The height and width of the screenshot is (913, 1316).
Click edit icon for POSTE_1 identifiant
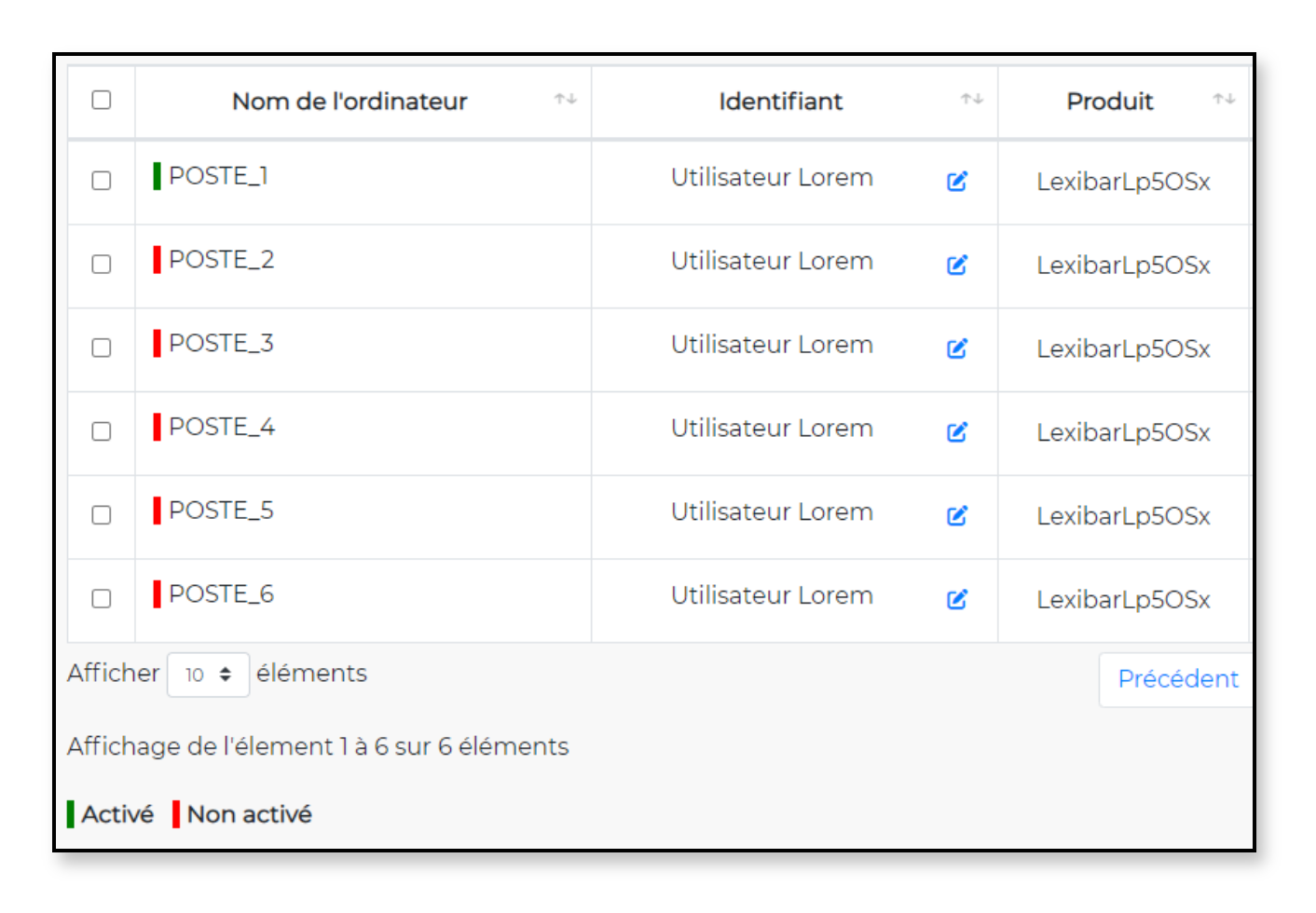[x=957, y=181]
